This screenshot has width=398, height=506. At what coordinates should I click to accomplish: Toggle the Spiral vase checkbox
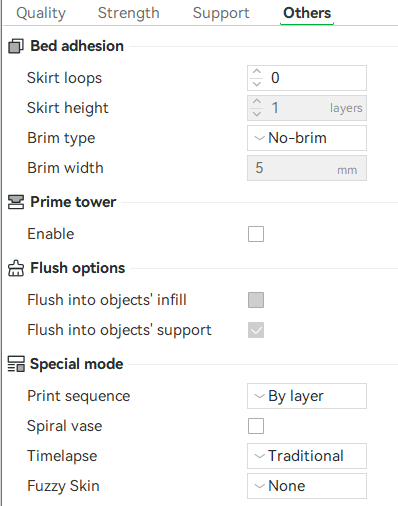tap(256, 426)
